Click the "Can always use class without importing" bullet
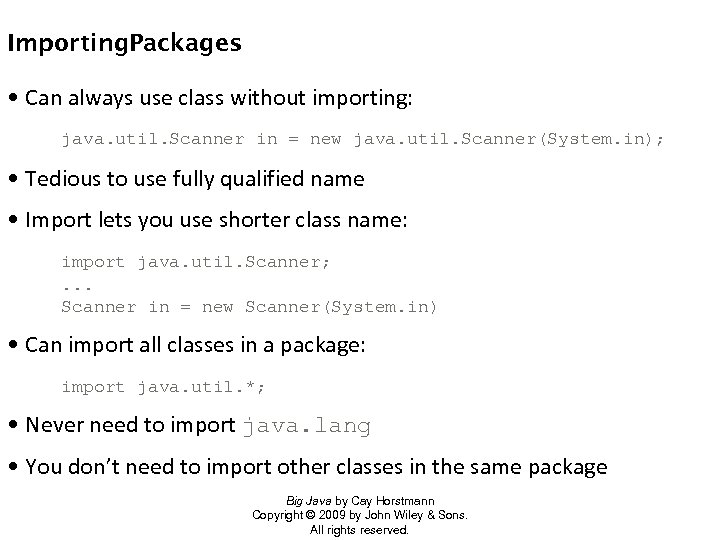720x540 pixels. pyautogui.click(x=225, y=98)
